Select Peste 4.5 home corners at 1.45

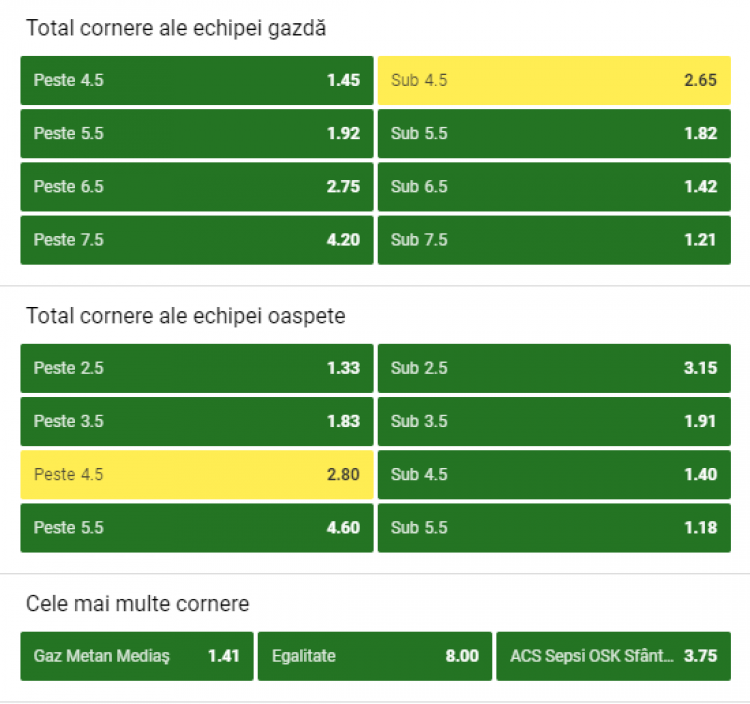tap(197, 80)
